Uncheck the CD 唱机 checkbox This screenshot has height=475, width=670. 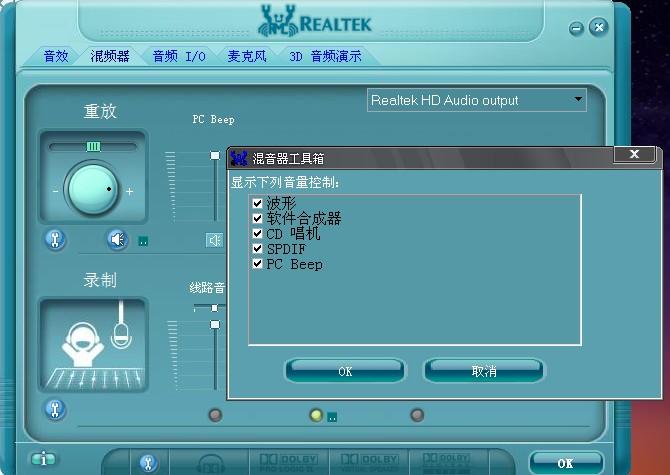tap(257, 233)
